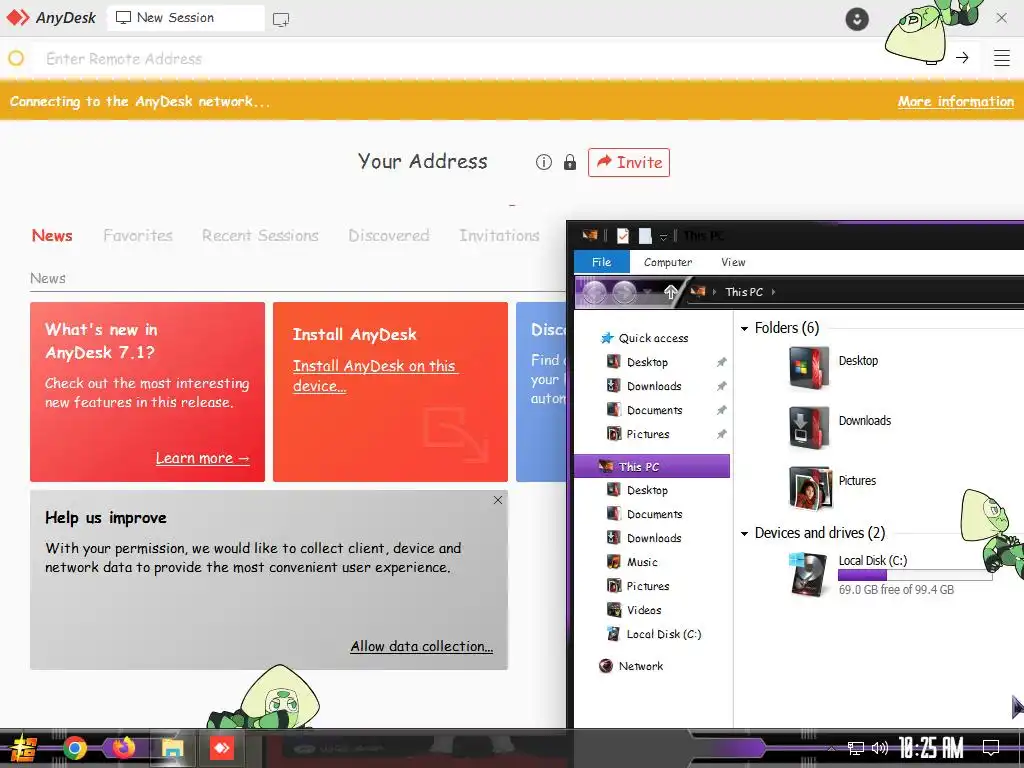Open the notification center icon

[991, 748]
